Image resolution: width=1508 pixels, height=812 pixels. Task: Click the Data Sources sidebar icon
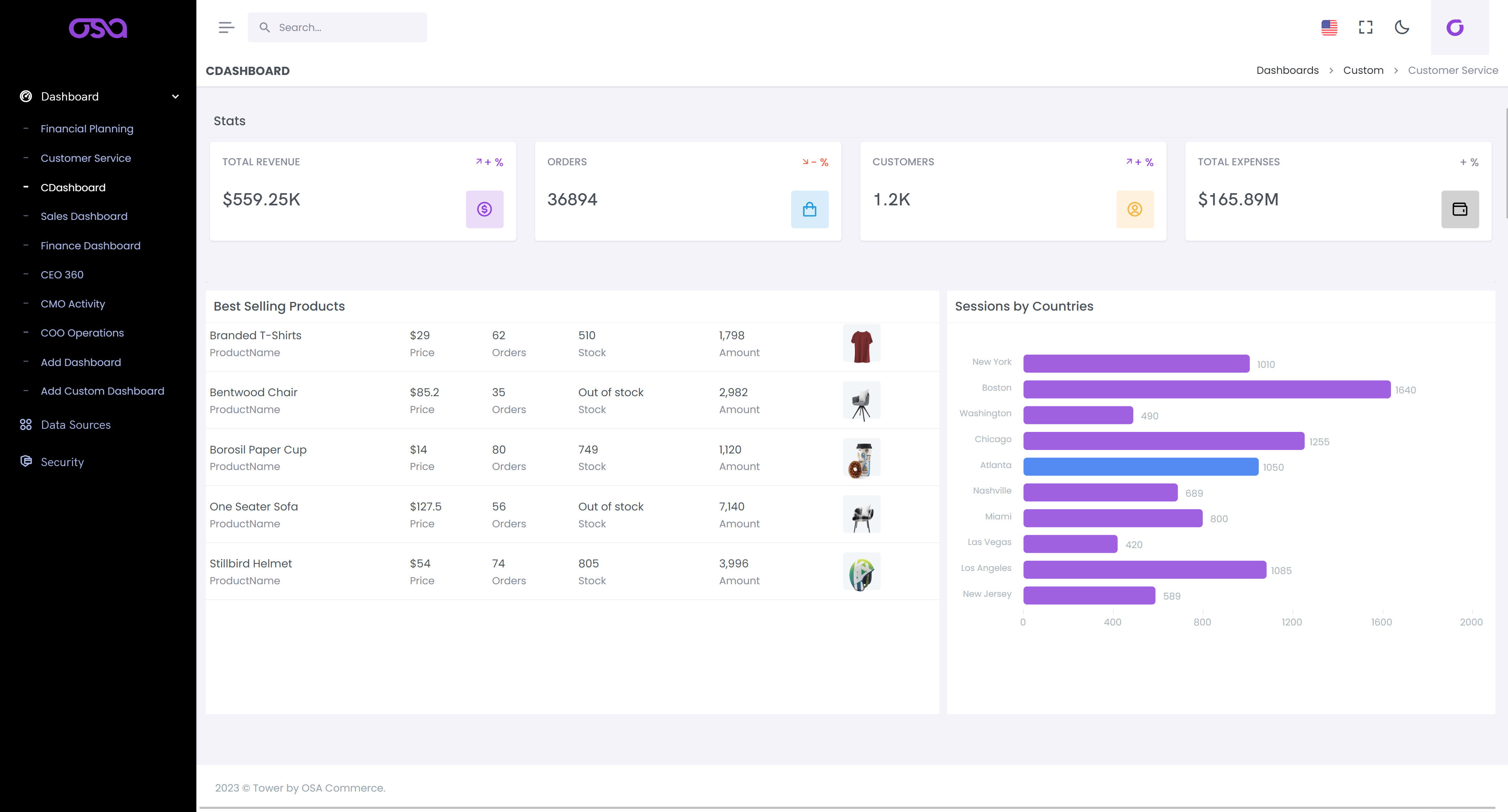[26, 424]
